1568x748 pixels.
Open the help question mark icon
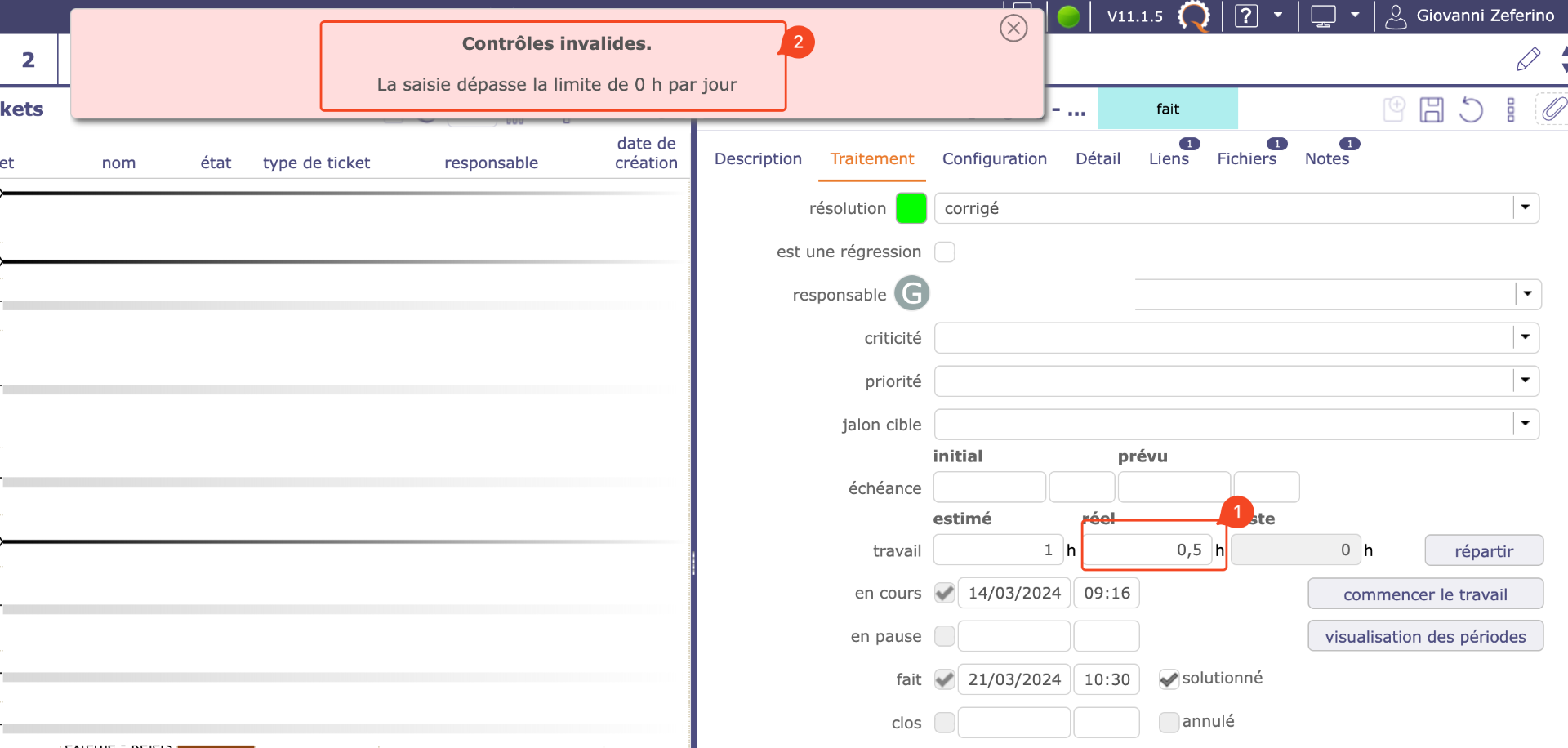click(1246, 16)
